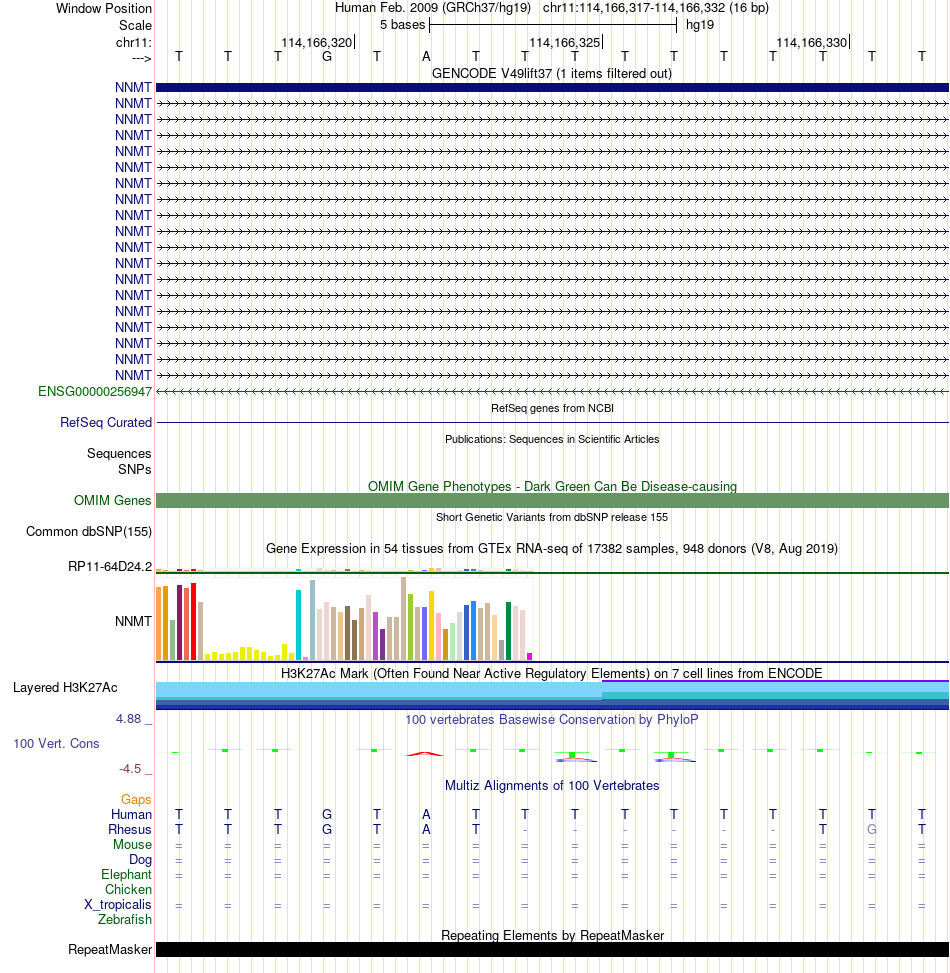Select the X_tropicalis alignment row label
950x973 pixels.
pos(118,905)
